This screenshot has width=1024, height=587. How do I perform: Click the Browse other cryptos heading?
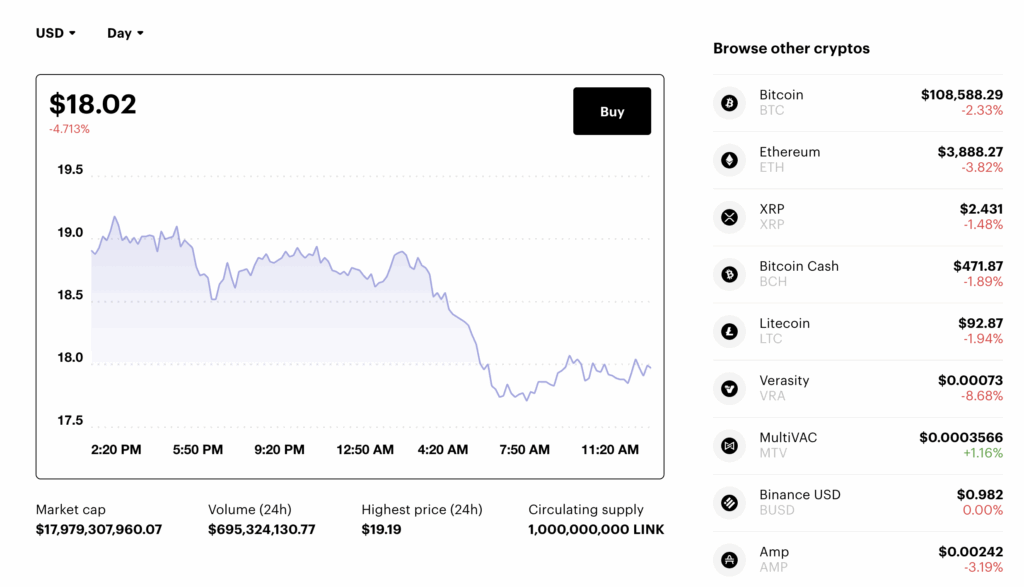coord(791,48)
